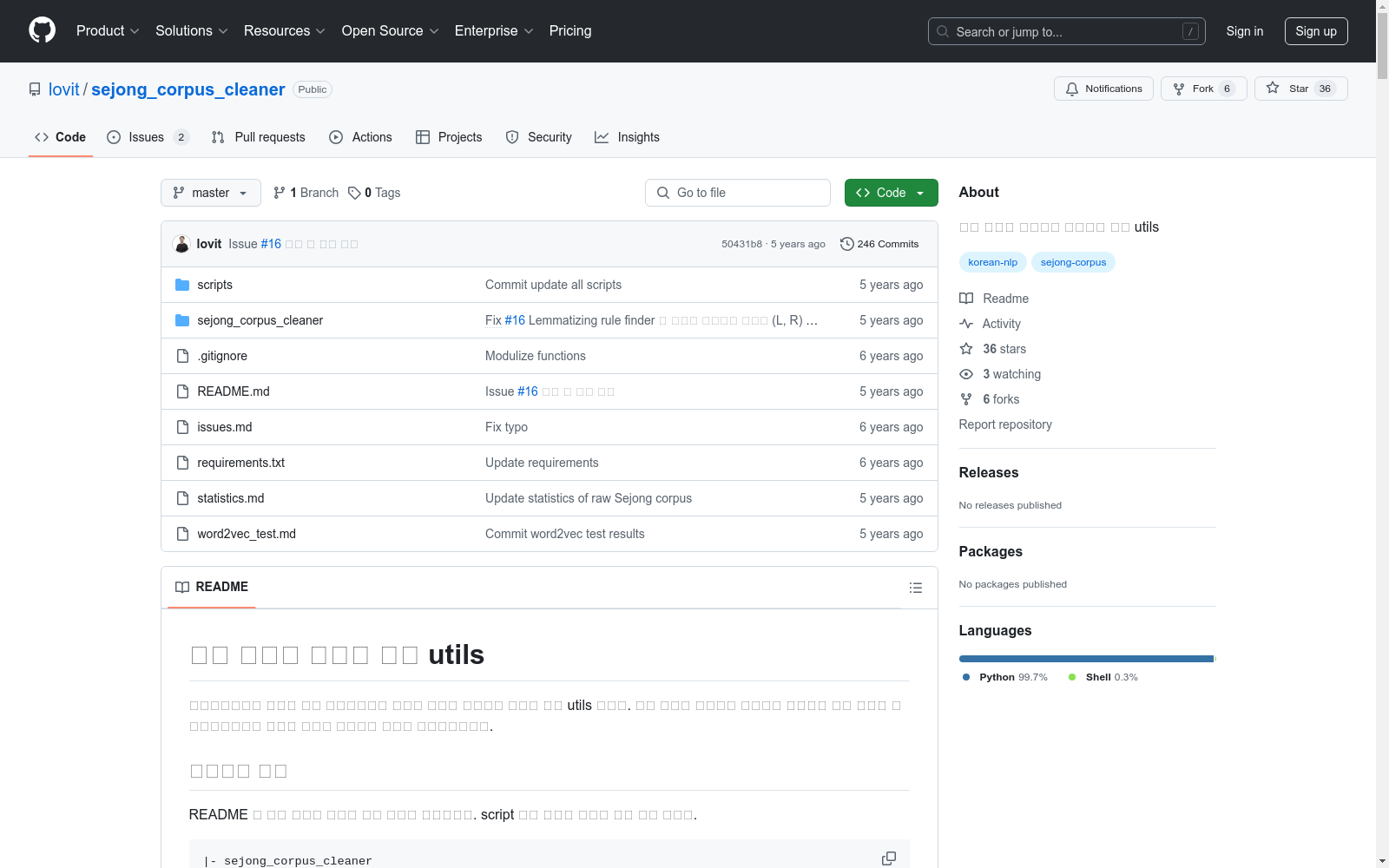
Task: Open commit hash 50431b8
Action: pos(741,244)
